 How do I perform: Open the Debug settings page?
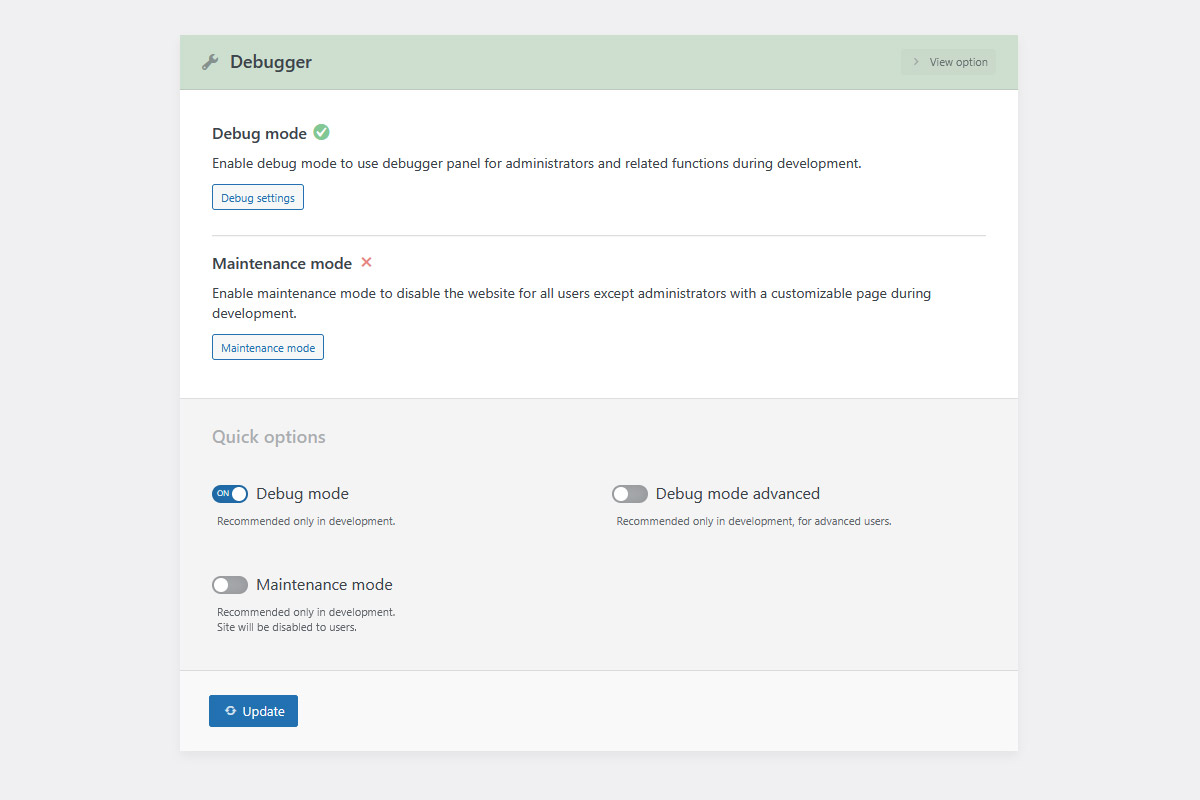point(258,198)
